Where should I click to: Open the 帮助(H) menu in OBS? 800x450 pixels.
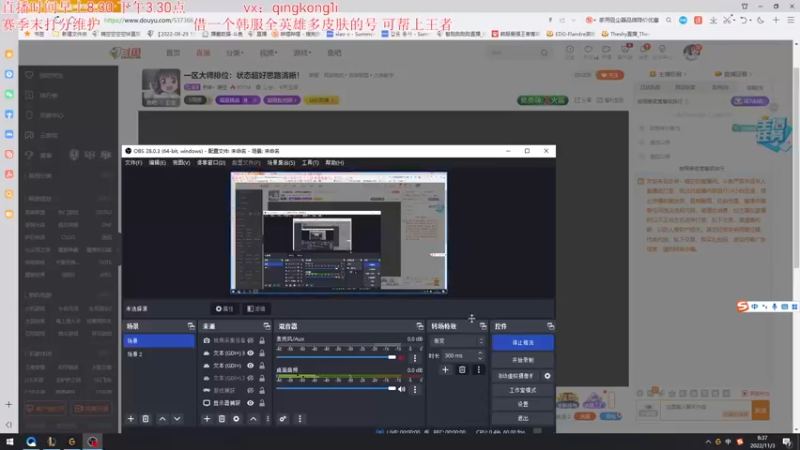(335, 163)
